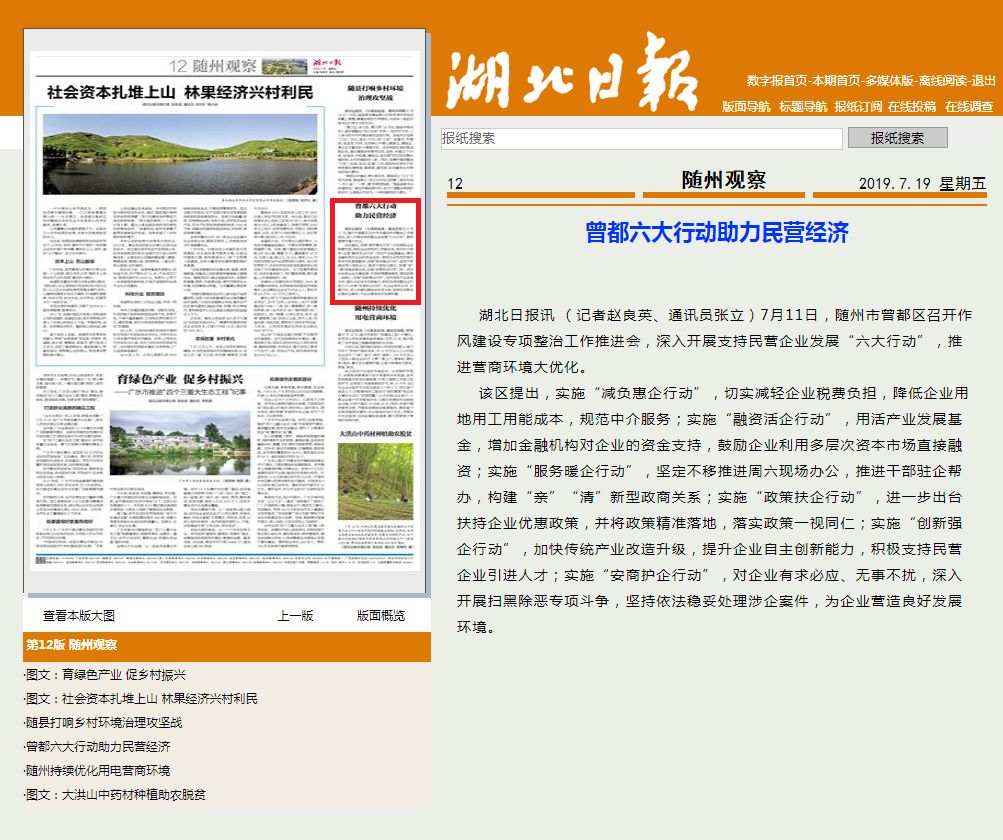Open 在线调查 page
Image resolution: width=1003 pixels, height=840 pixels.
[x=969, y=107]
